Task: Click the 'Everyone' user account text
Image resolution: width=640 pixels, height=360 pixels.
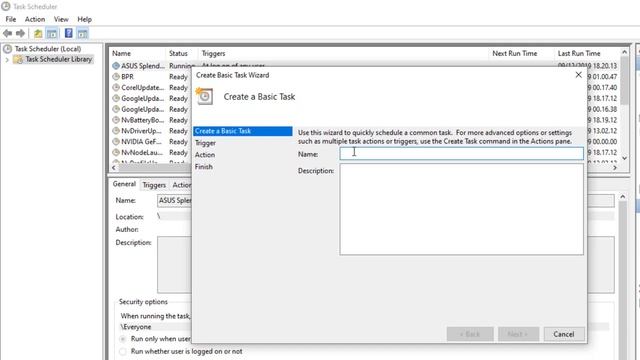Action: tap(136, 327)
